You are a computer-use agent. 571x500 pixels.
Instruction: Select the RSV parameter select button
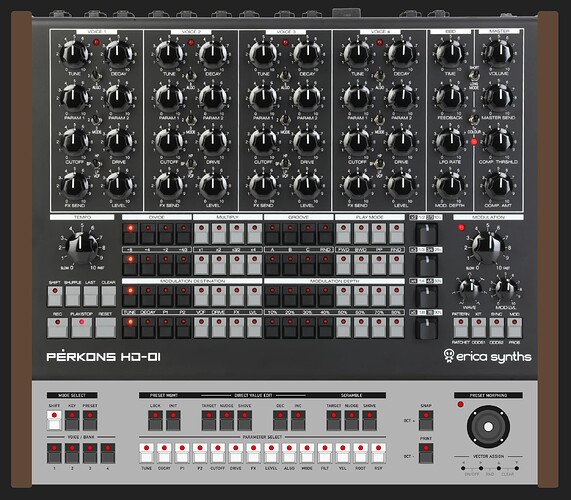[x=378, y=453]
